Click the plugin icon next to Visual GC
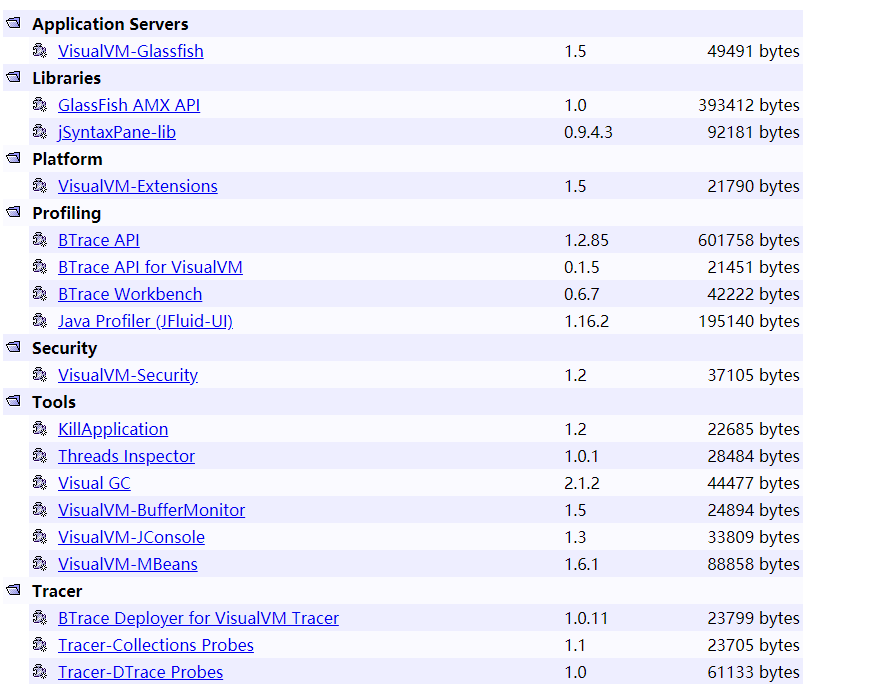The image size is (891, 684). pos(40,482)
